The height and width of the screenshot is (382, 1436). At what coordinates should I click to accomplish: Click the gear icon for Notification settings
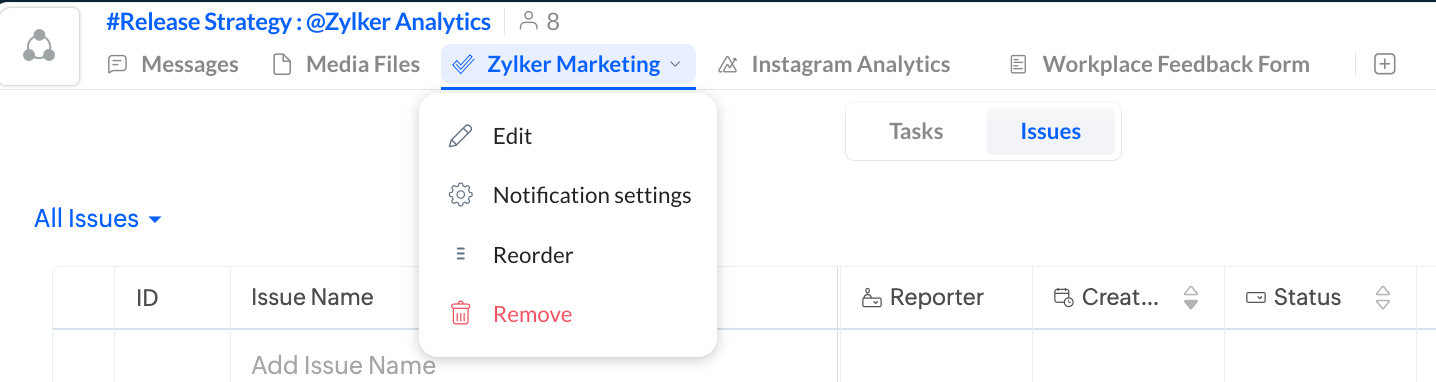(x=460, y=195)
